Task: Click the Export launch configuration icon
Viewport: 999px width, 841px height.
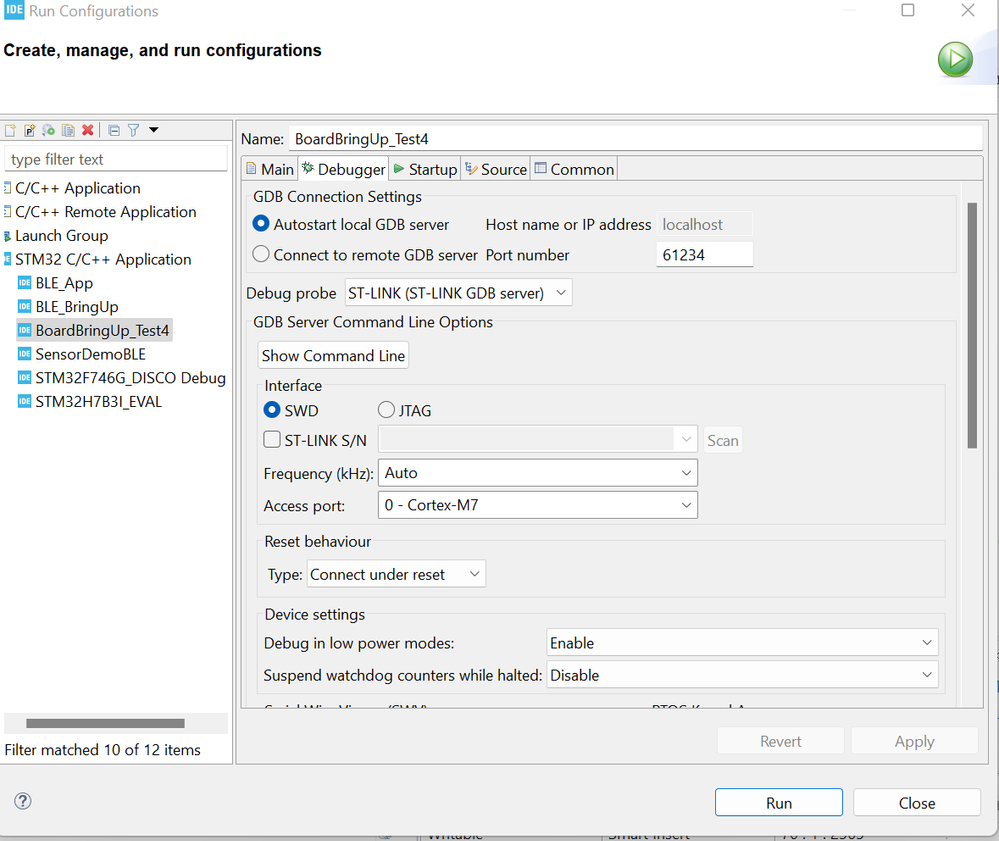Action: (x=49, y=130)
